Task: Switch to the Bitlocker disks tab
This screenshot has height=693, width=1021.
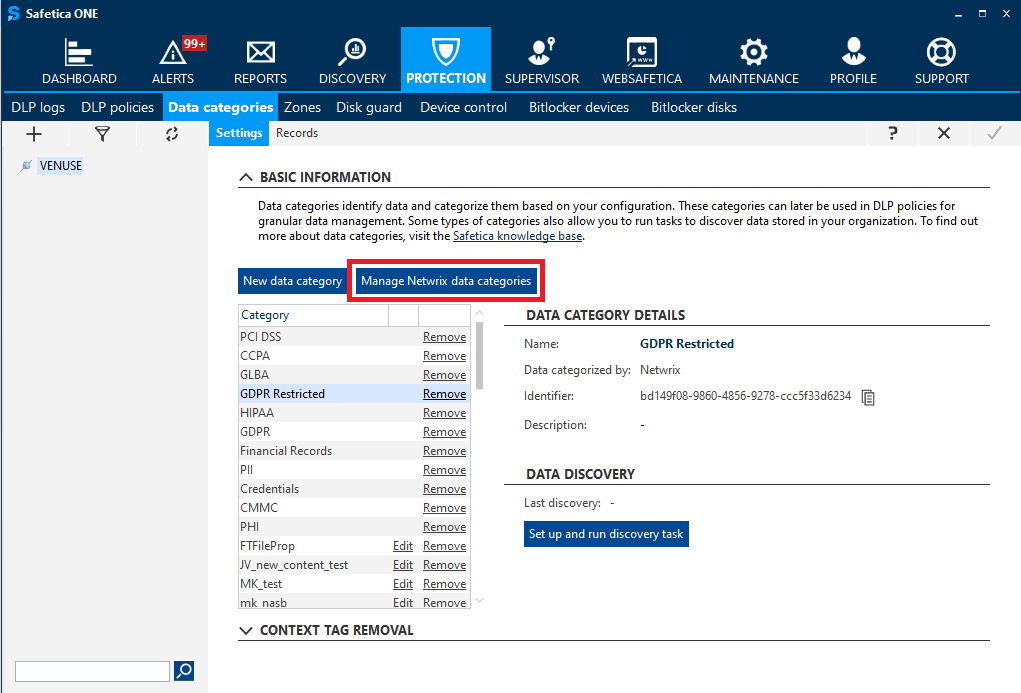Action: 694,107
